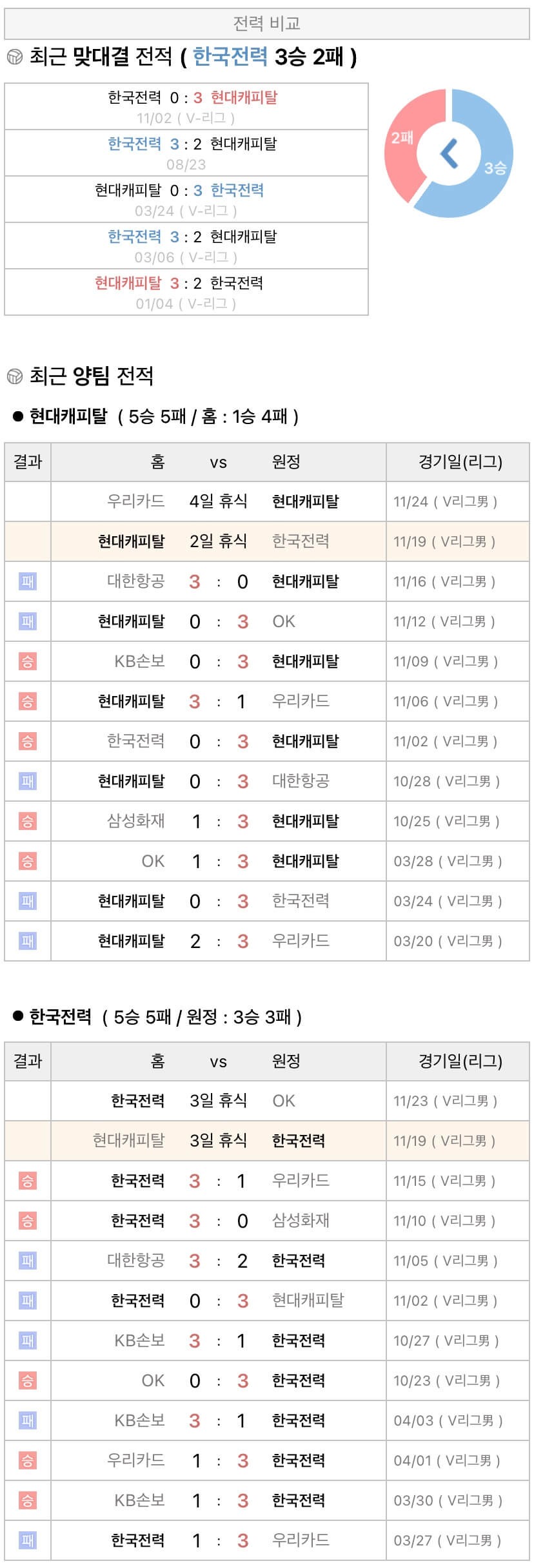This screenshot has height=1568, width=534.
Task: Click the volleyball icon beside 최근 맞대결 전적
Action: pyautogui.click(x=14, y=57)
